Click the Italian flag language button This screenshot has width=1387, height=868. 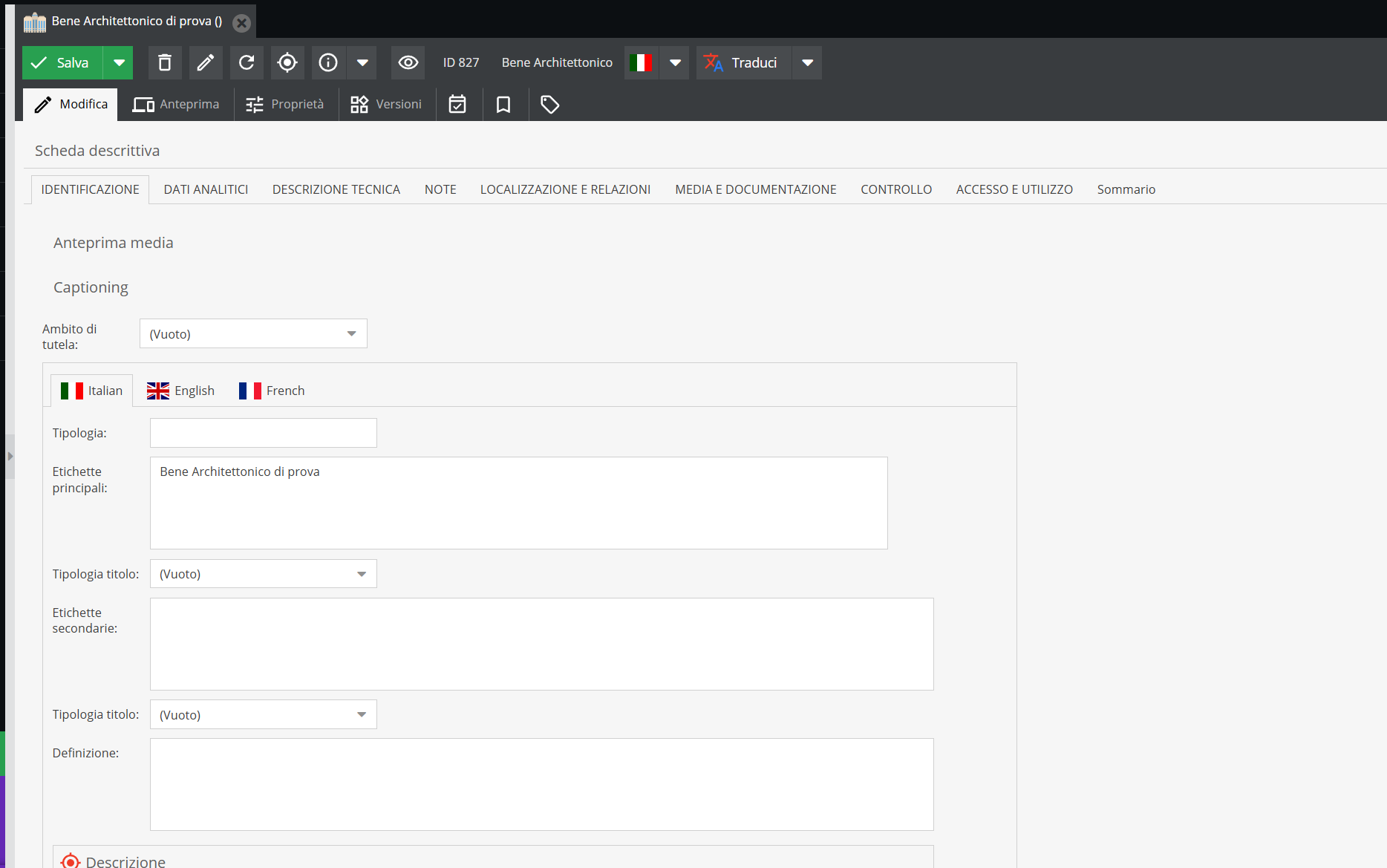tap(641, 62)
